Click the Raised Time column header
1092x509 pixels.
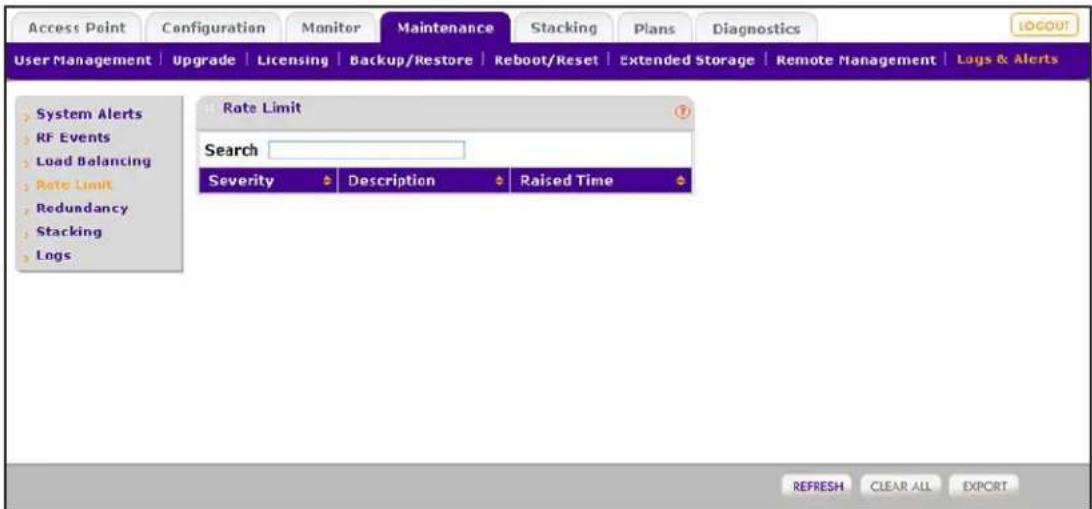click(601, 181)
